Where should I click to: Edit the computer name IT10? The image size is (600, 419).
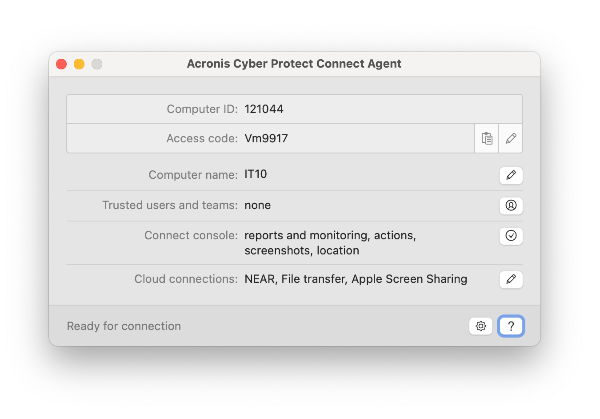pyautogui.click(x=511, y=175)
